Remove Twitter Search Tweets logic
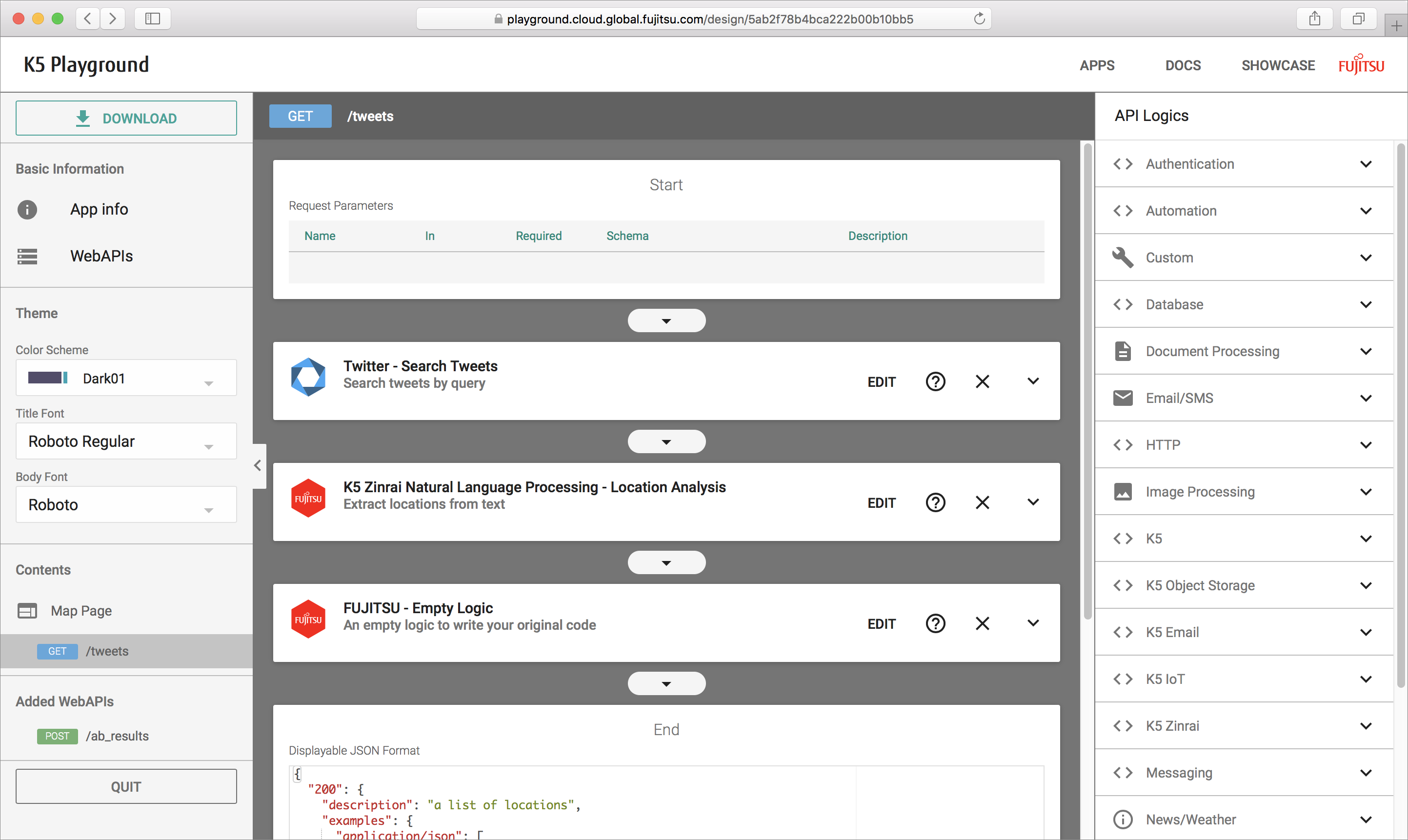The height and width of the screenshot is (840, 1408). click(982, 381)
